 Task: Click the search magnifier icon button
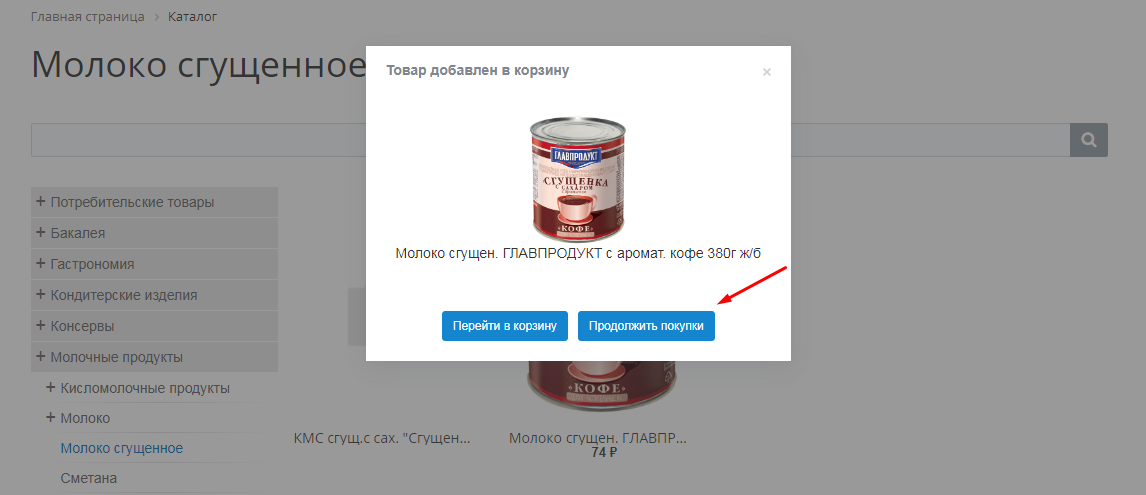point(1089,140)
